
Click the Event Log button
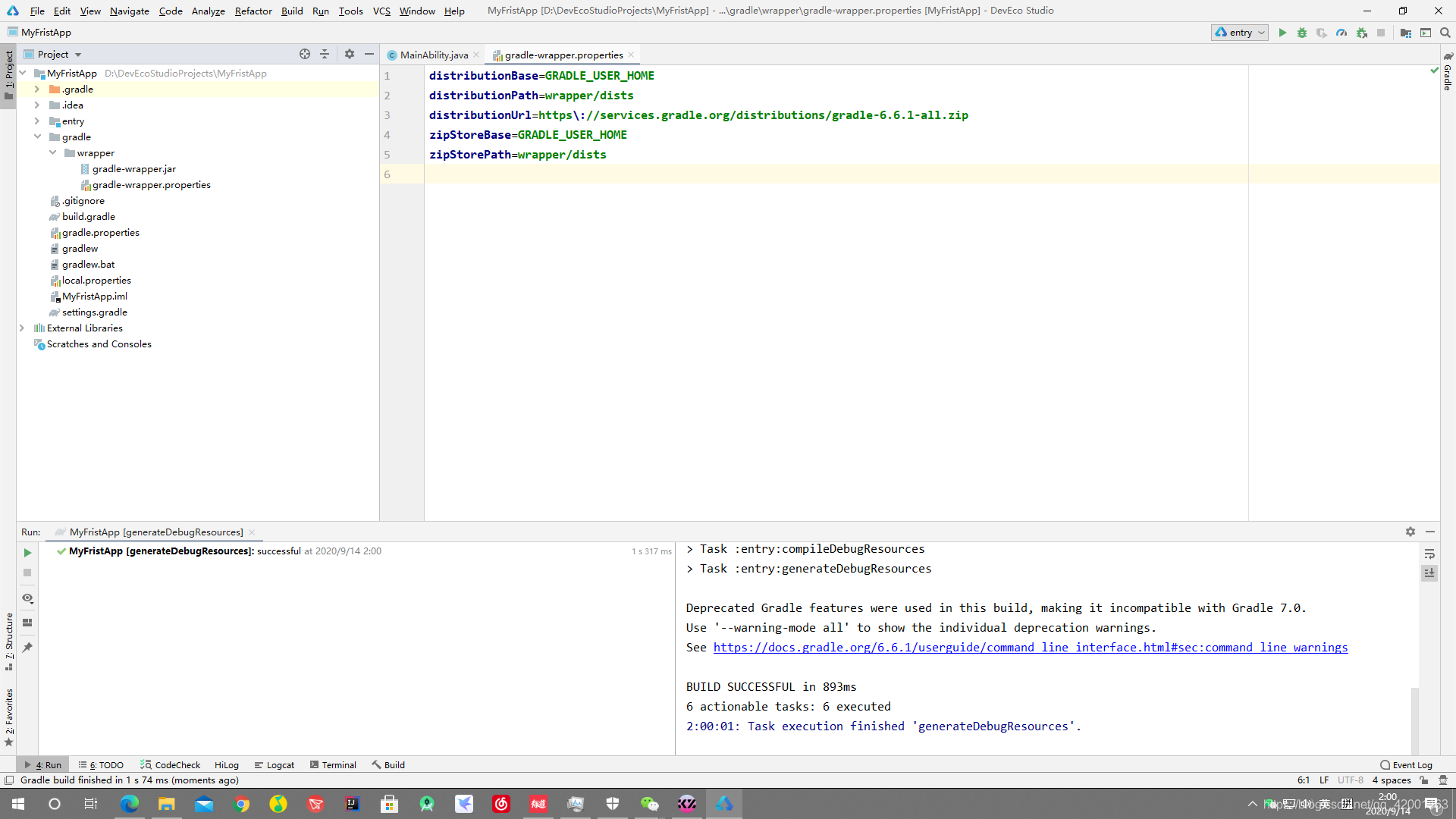(1407, 764)
